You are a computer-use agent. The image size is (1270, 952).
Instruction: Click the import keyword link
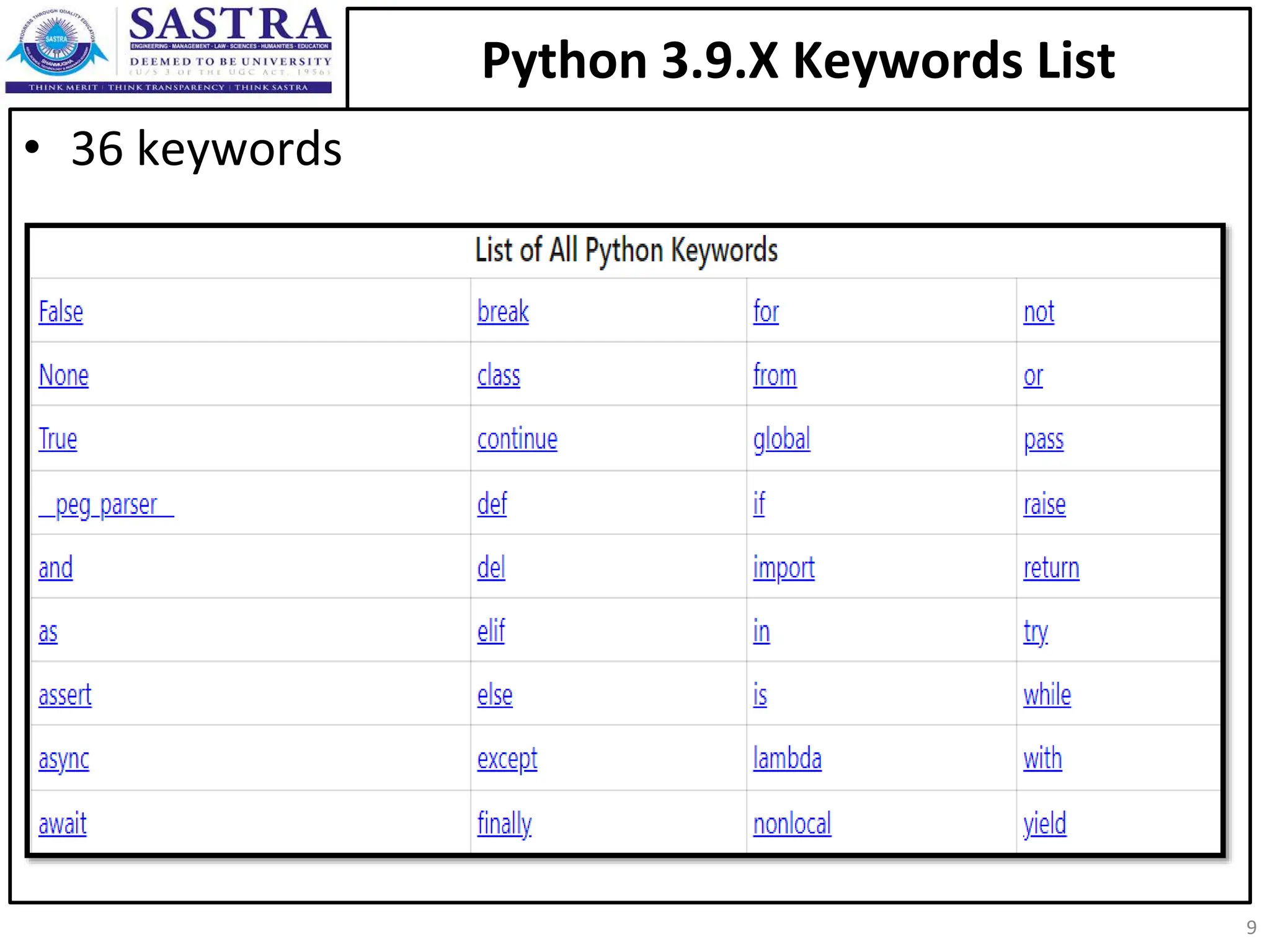pyautogui.click(x=784, y=568)
